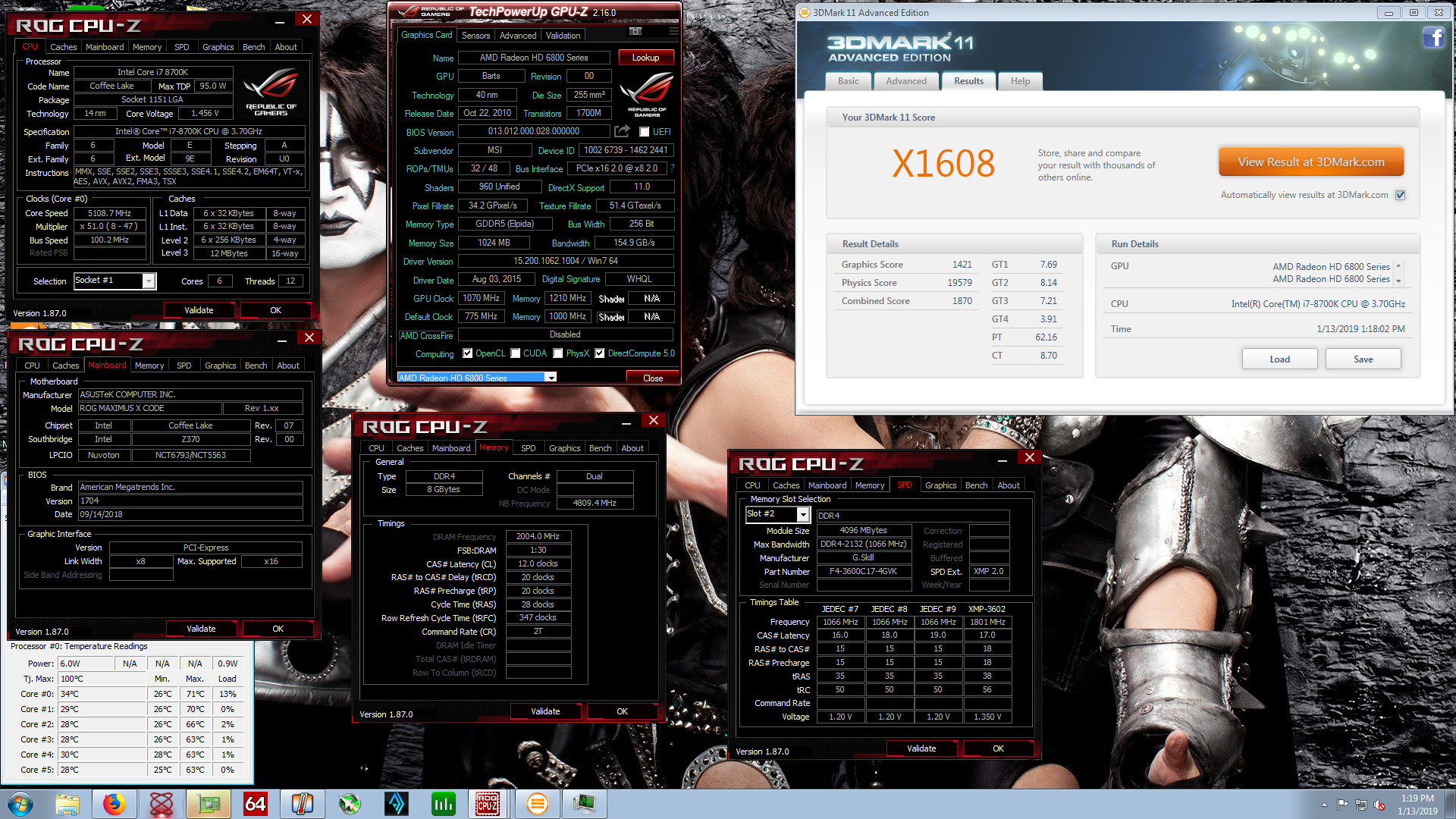Viewport: 1456px width, 819px height.
Task: Minimize the ROG CPU-Z SPD window
Action: (1003, 459)
